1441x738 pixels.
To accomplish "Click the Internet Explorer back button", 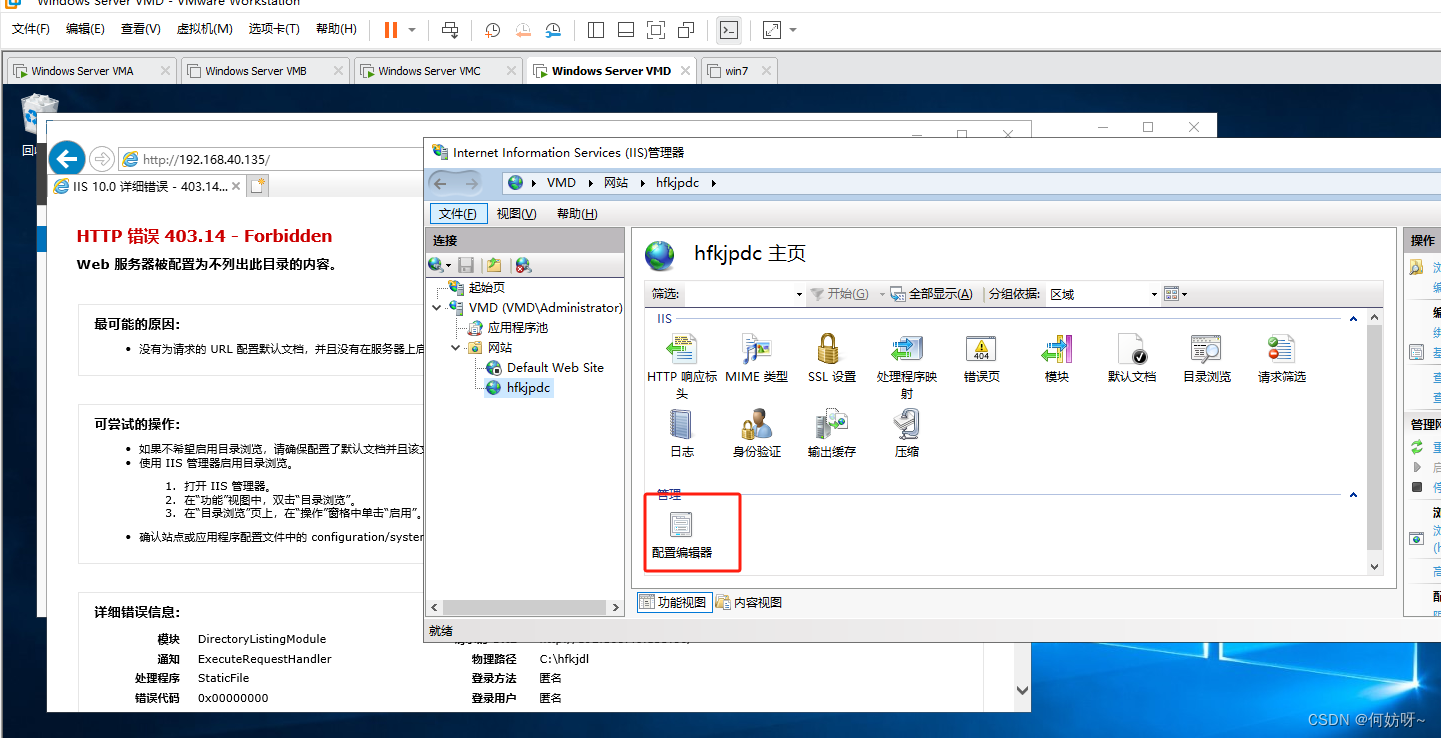I will (x=67, y=159).
